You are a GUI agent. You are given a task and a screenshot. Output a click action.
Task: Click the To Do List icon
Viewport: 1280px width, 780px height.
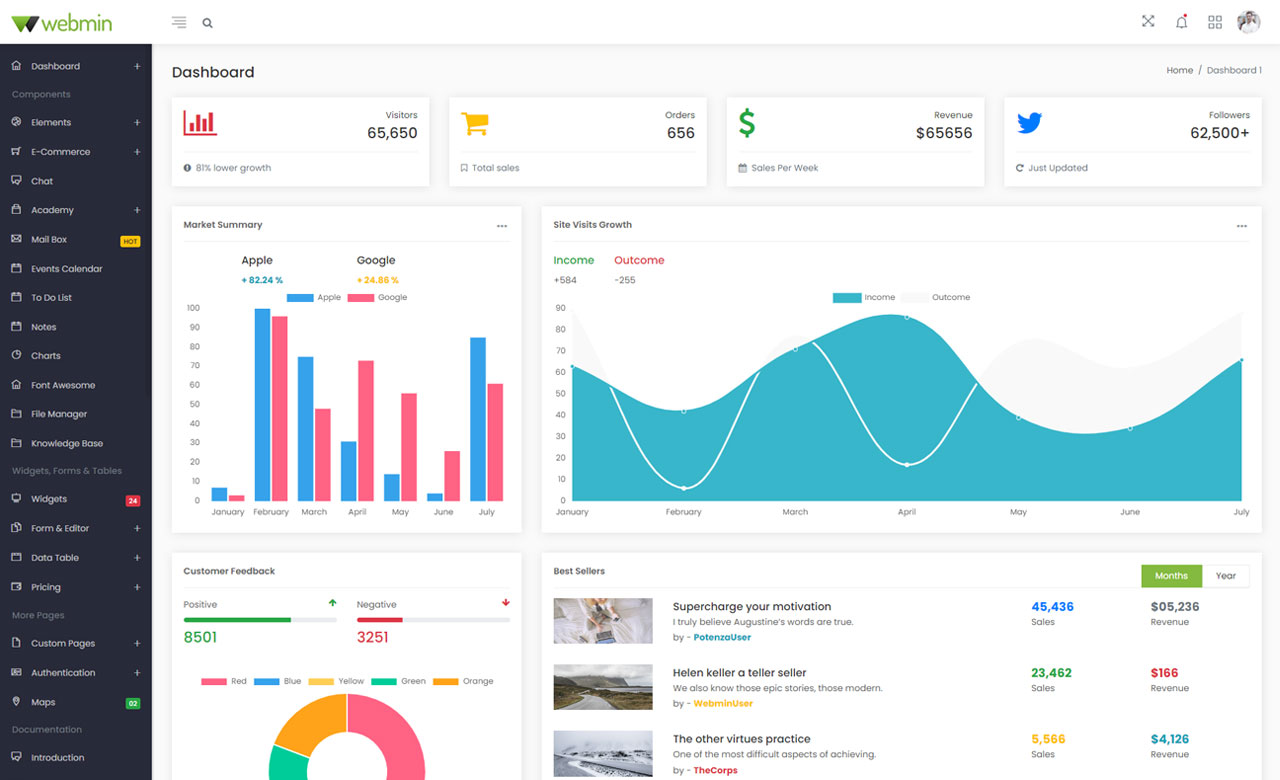(x=16, y=297)
